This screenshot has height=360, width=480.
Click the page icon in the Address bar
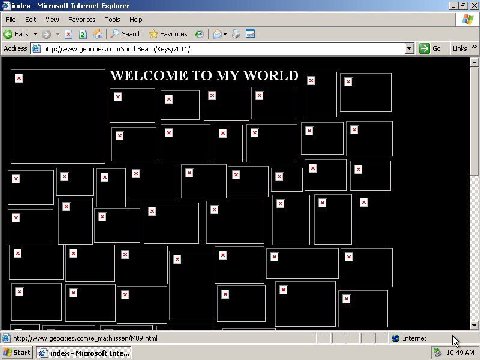point(36,49)
